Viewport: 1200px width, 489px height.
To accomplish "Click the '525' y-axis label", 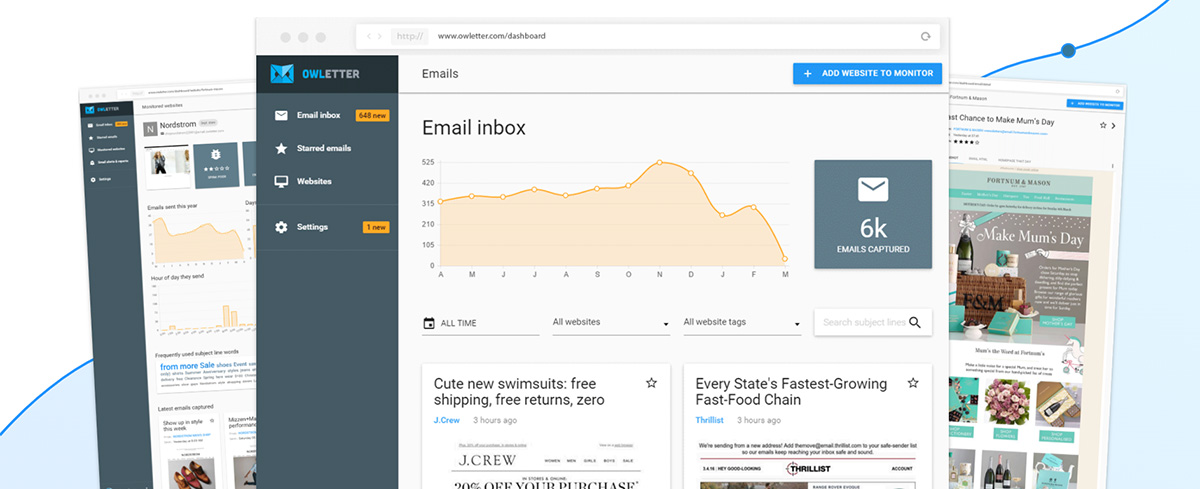I will point(428,162).
